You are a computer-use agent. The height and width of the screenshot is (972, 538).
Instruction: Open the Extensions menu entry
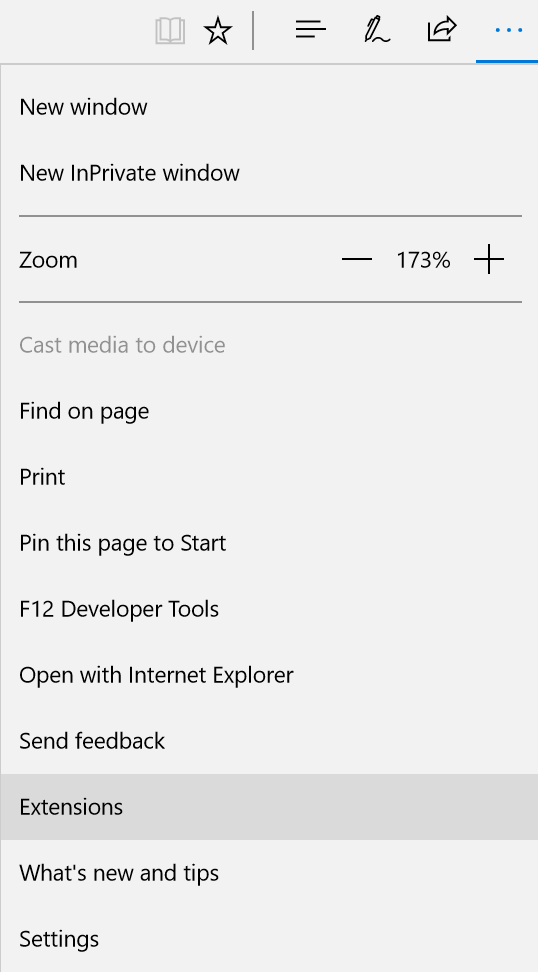[269, 807]
